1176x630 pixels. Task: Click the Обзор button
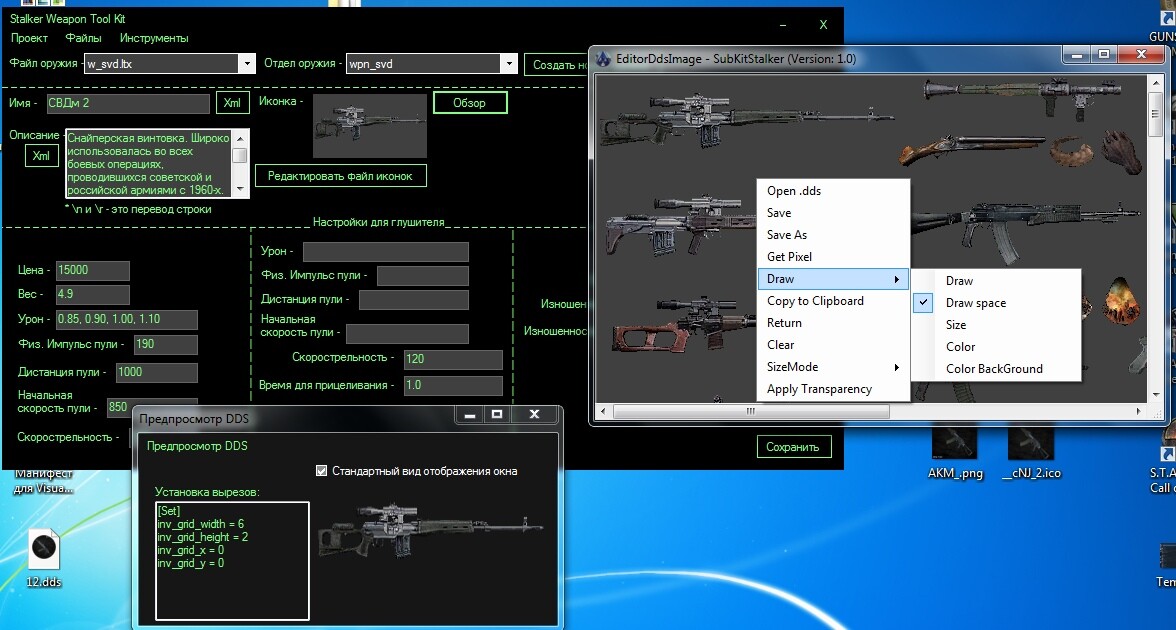470,103
